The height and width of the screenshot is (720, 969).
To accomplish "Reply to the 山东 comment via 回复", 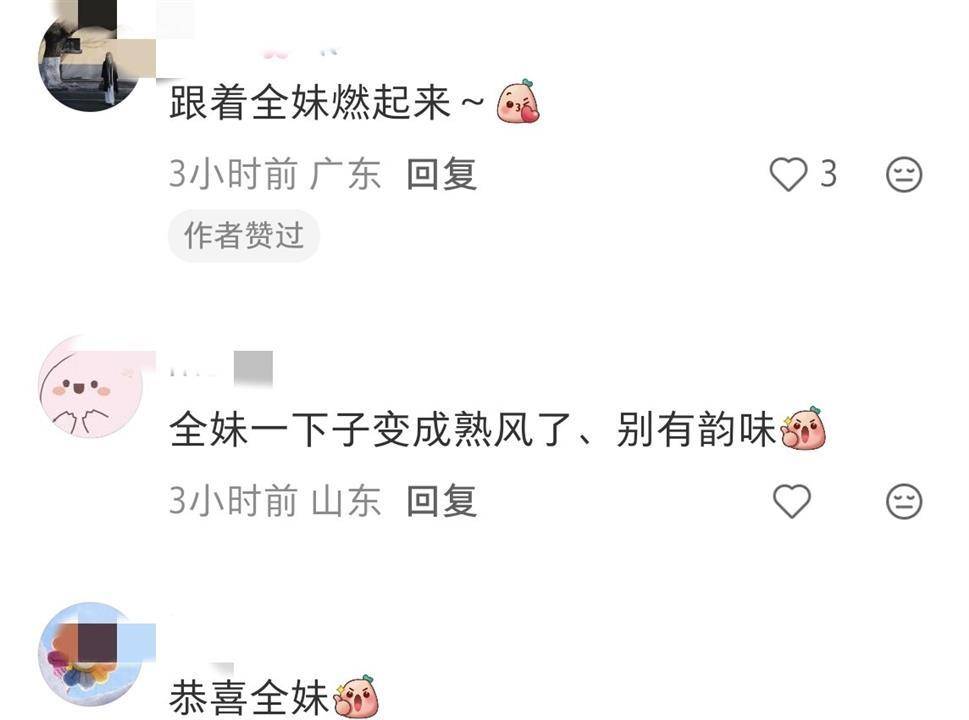I will 441,501.
